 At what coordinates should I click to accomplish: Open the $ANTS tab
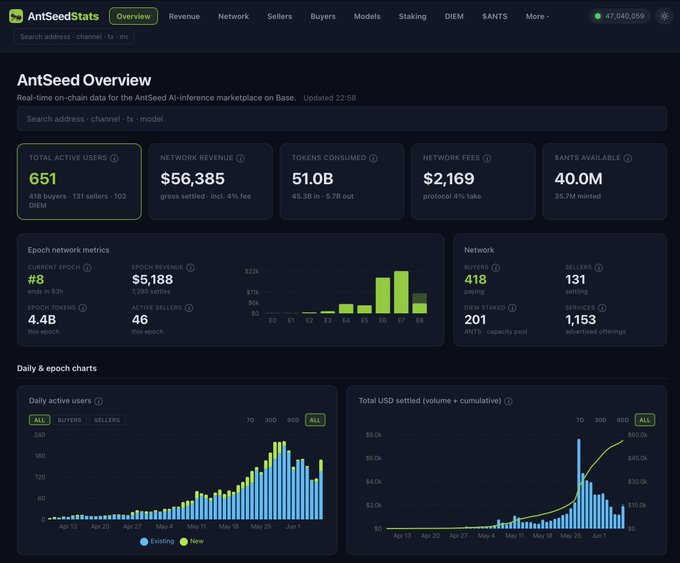click(495, 16)
